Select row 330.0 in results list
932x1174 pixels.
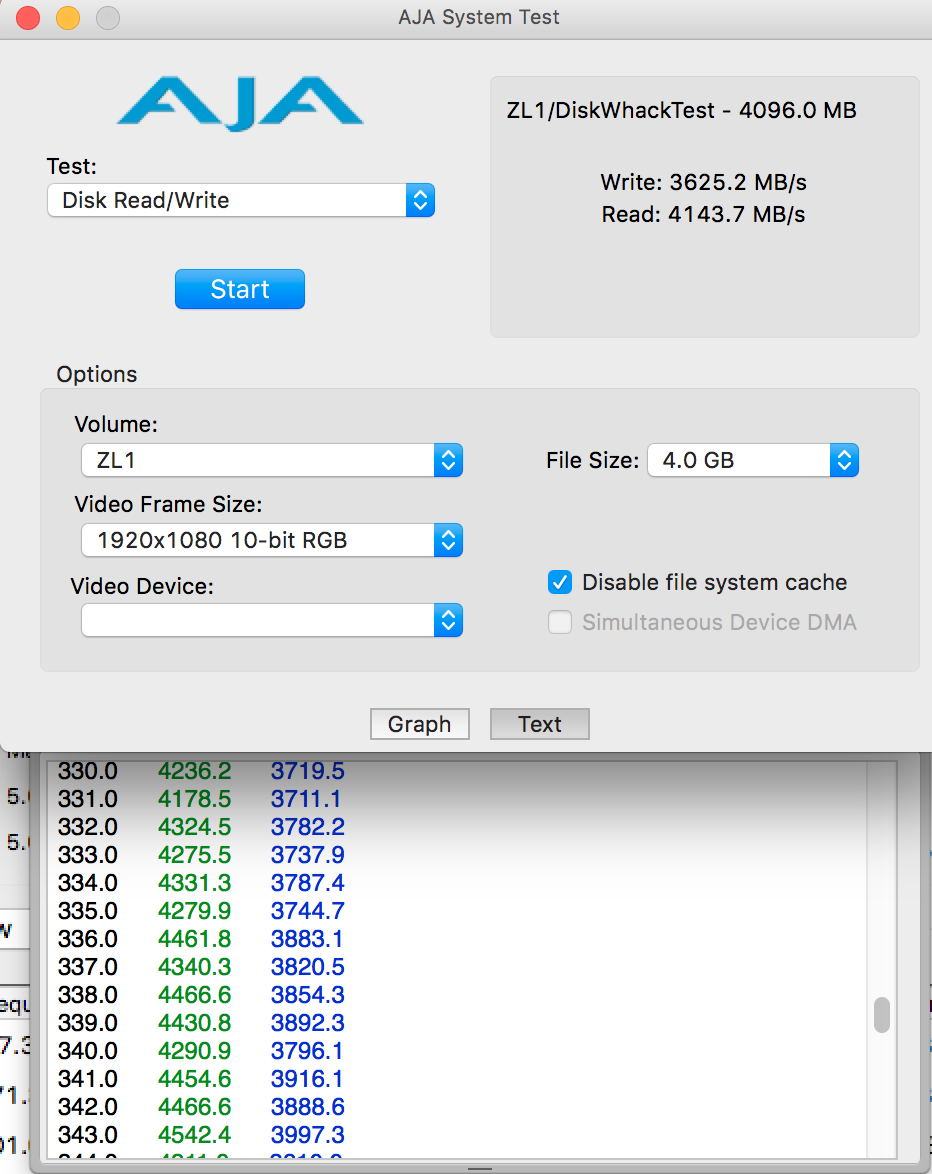point(457,771)
